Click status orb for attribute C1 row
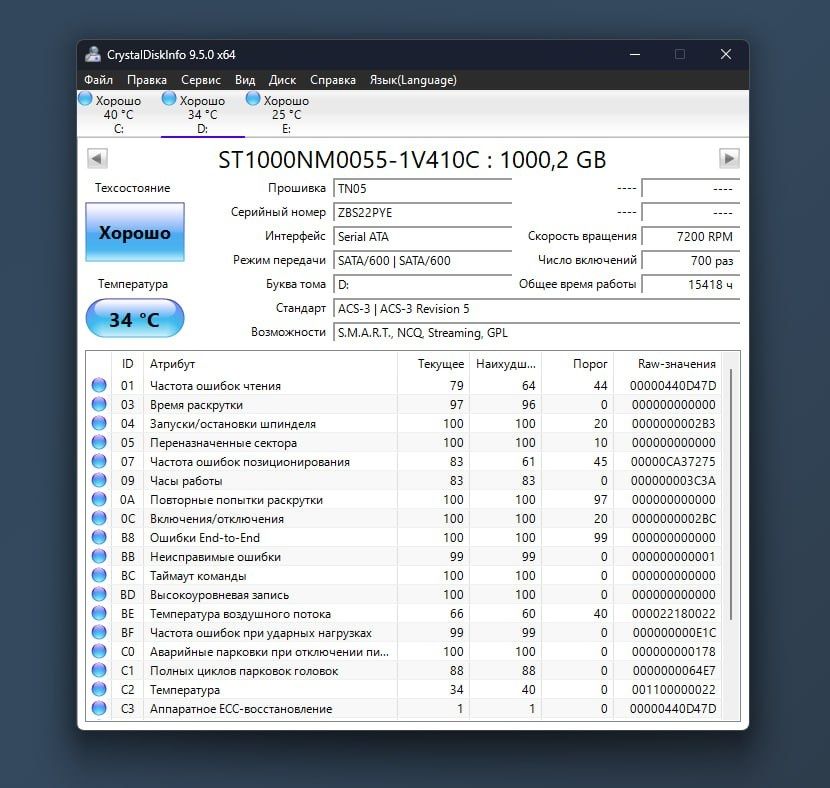The image size is (830, 788). tap(99, 671)
